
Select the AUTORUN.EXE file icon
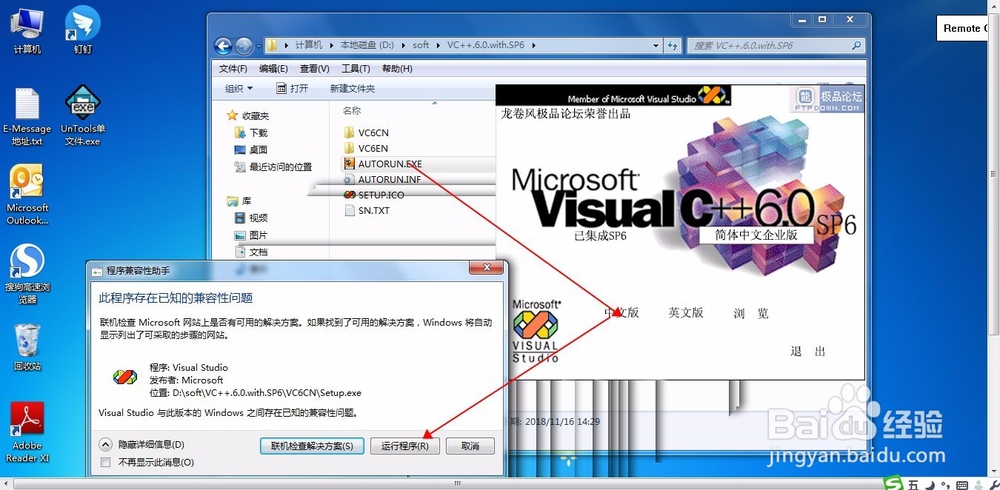(x=349, y=163)
